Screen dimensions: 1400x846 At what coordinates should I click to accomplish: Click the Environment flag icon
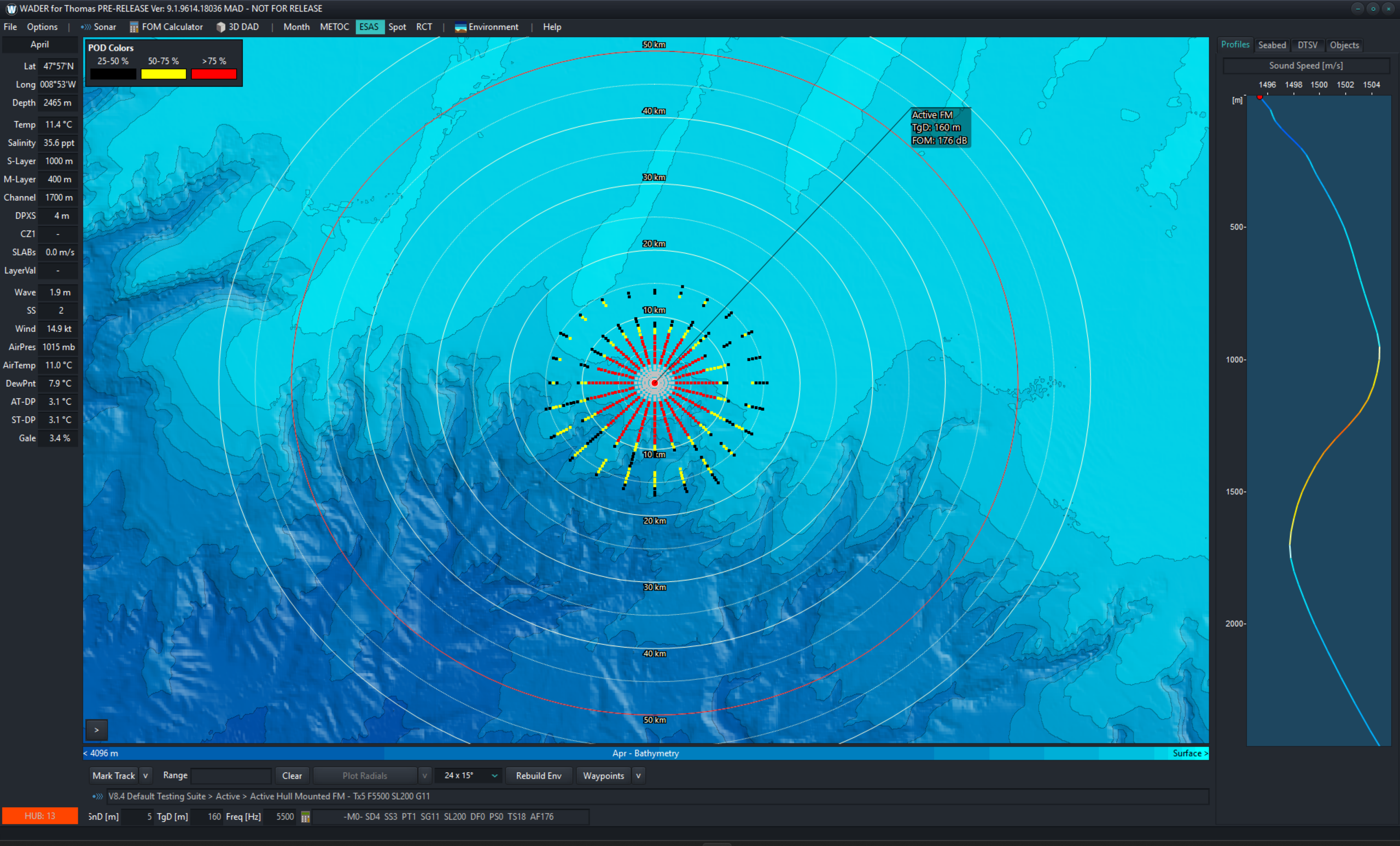tap(460, 27)
